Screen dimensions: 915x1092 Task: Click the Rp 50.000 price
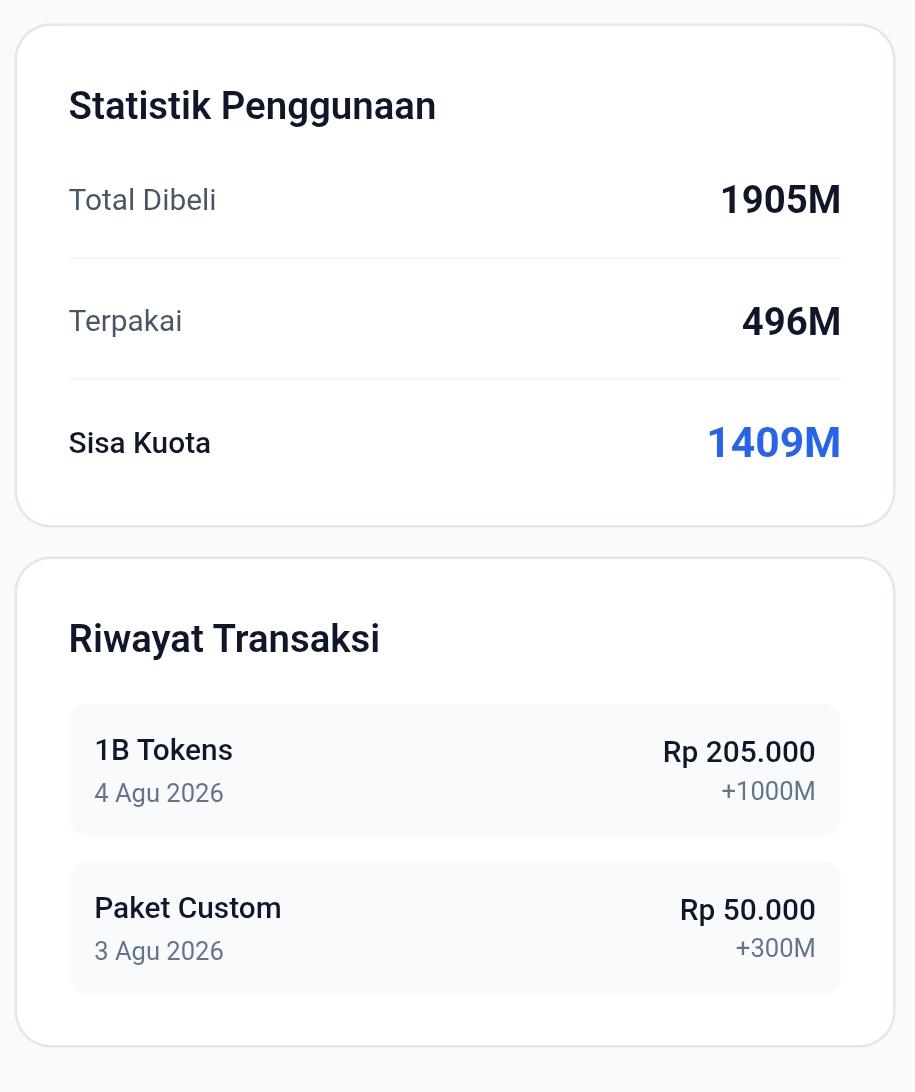[747, 910]
